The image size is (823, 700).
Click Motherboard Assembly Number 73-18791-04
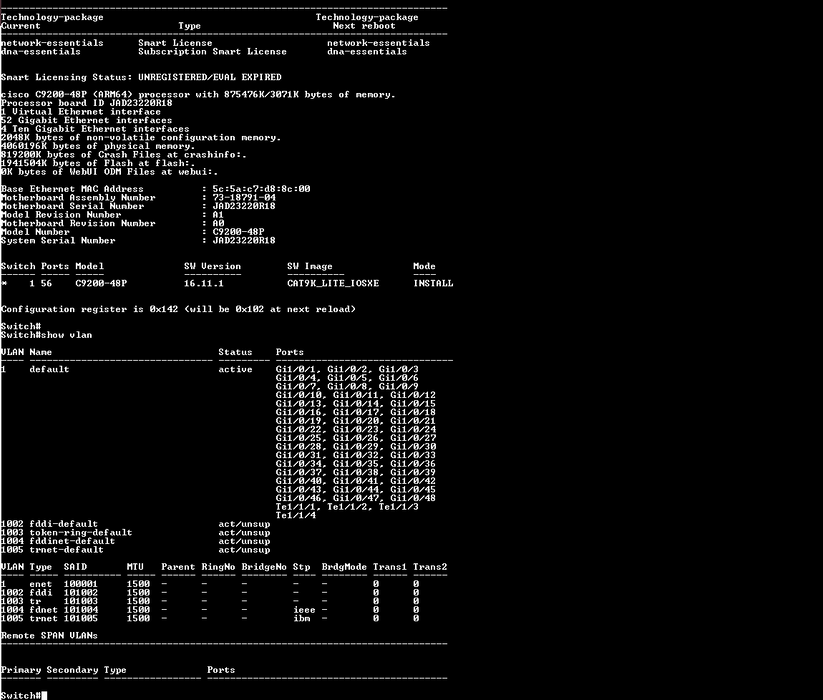pyautogui.click(x=244, y=197)
